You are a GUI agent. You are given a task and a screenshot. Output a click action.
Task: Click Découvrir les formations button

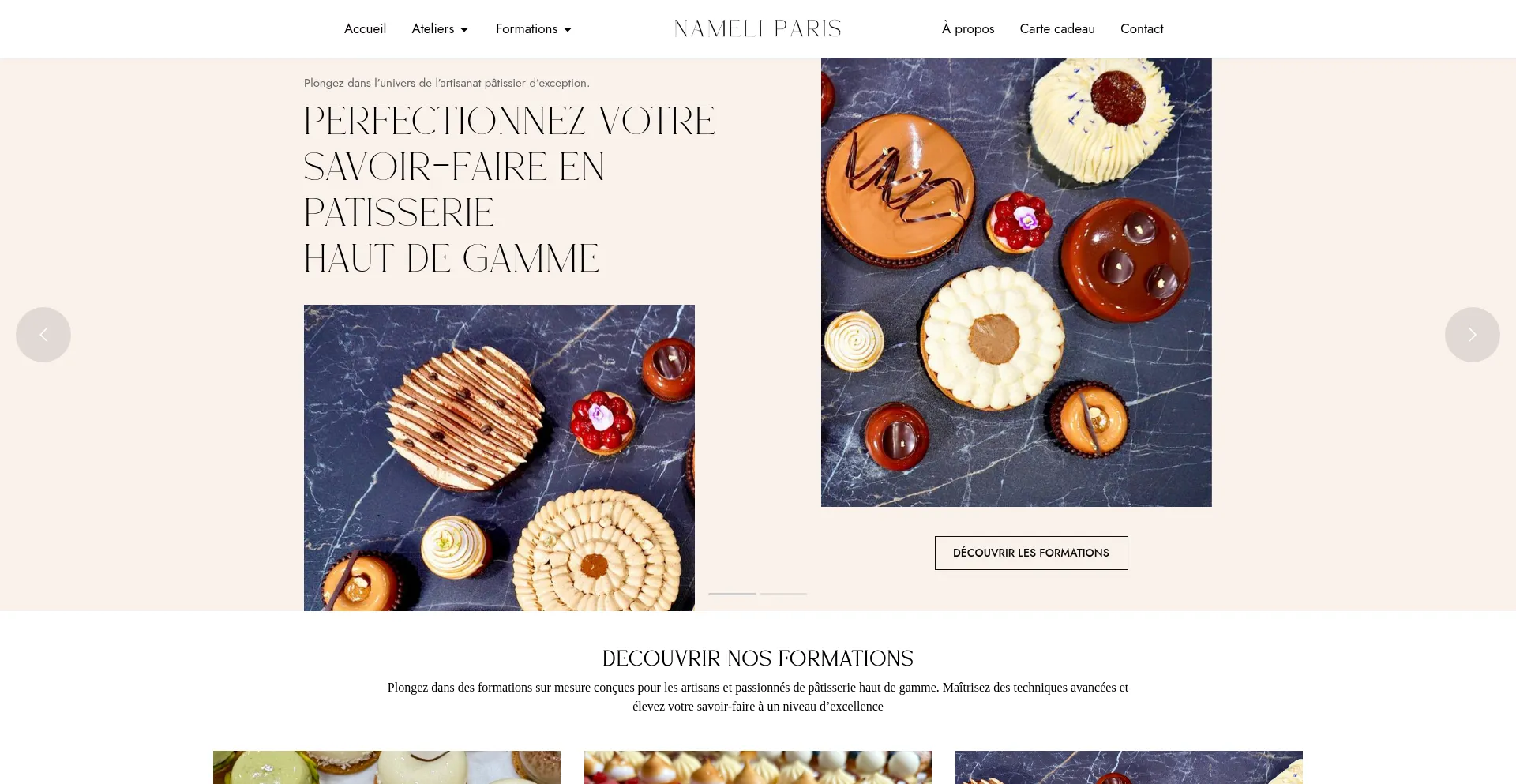coord(1031,553)
